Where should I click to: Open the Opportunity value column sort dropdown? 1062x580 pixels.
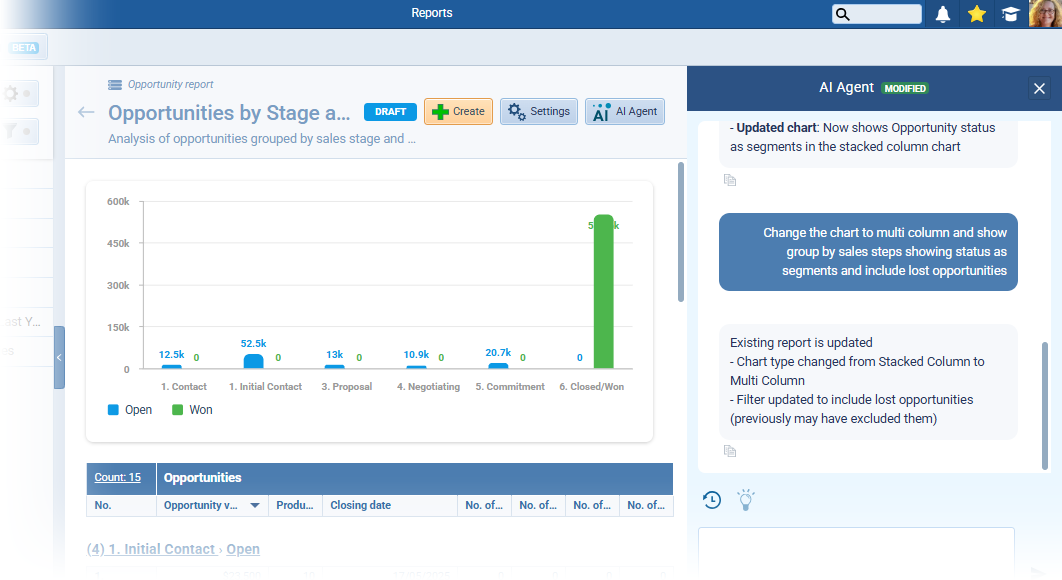click(x=255, y=506)
